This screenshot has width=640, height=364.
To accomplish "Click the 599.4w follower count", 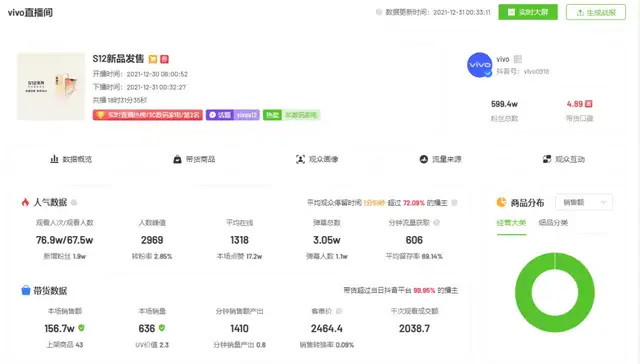I will [504, 104].
